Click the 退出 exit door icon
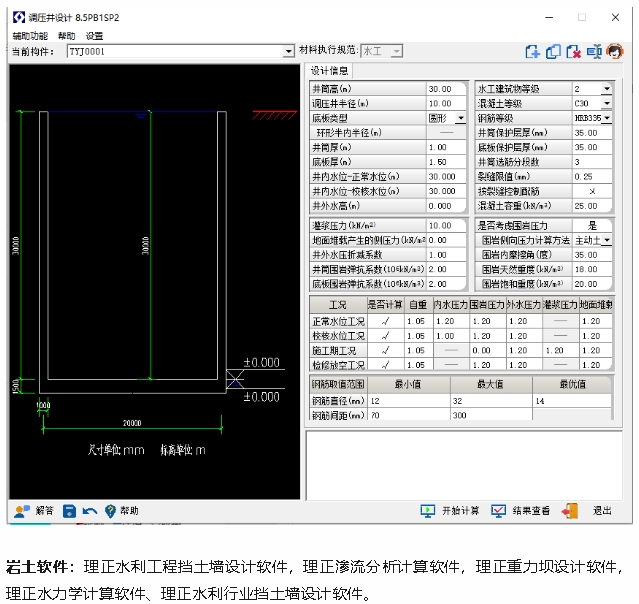Screen dimensions: 639x604 pyautogui.click(x=571, y=511)
